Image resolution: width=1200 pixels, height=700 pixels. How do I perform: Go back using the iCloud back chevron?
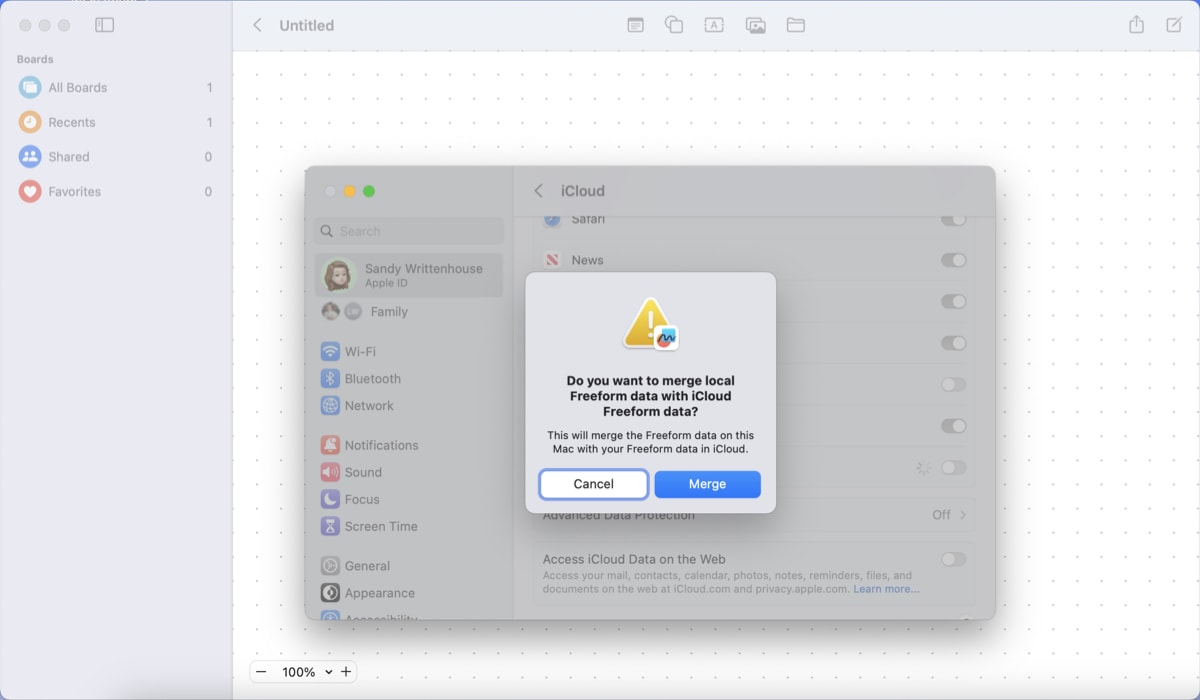point(537,190)
